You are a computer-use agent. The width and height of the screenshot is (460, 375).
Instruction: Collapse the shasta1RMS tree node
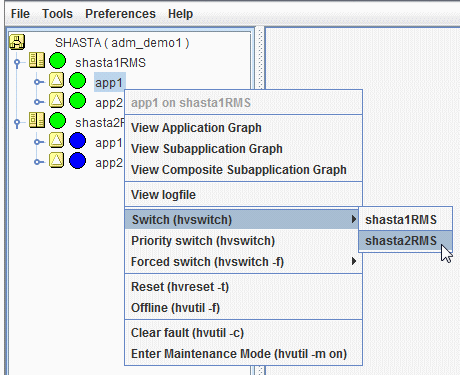click(x=17, y=62)
